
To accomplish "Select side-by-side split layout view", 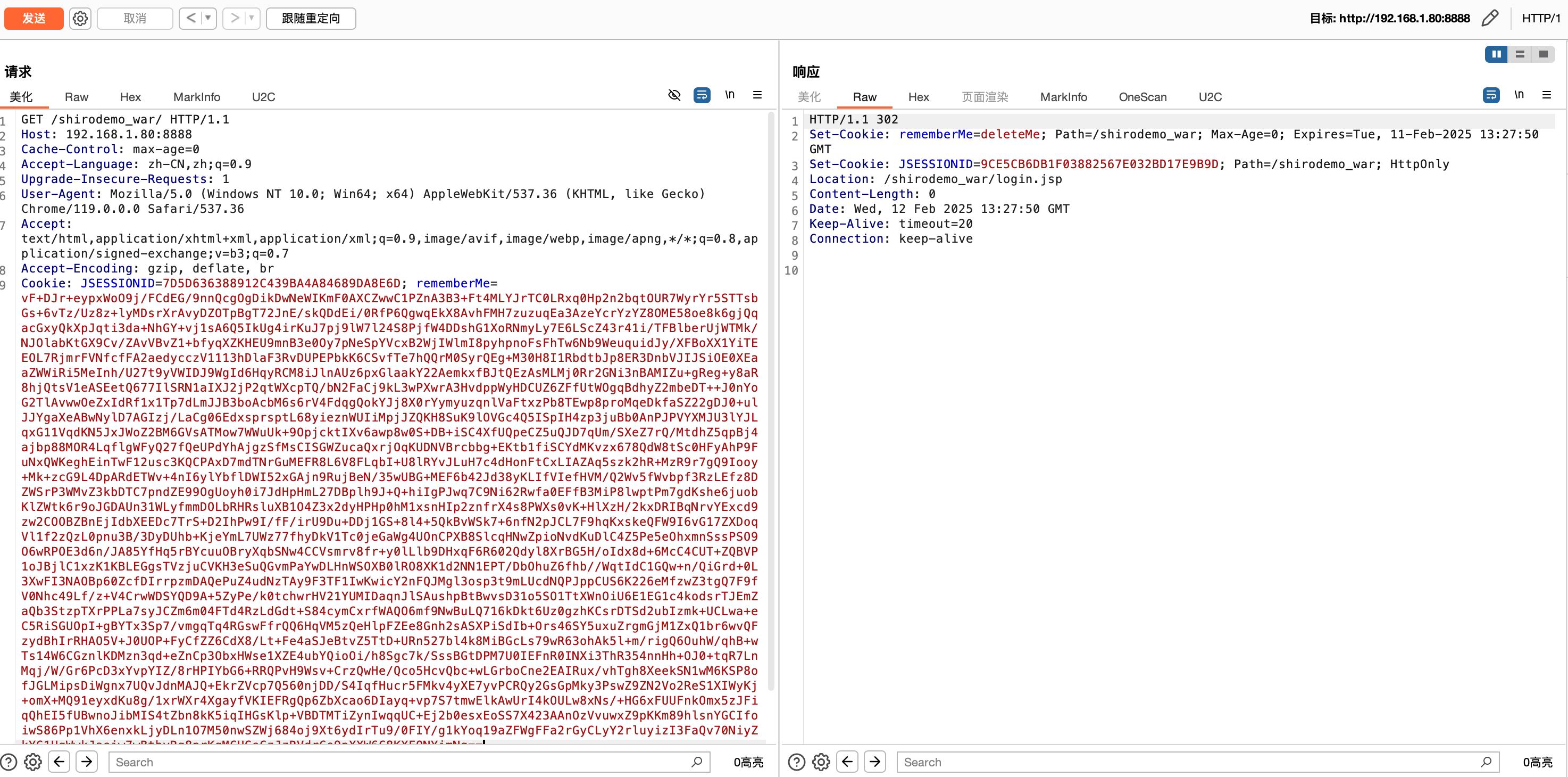I will [1496, 54].
